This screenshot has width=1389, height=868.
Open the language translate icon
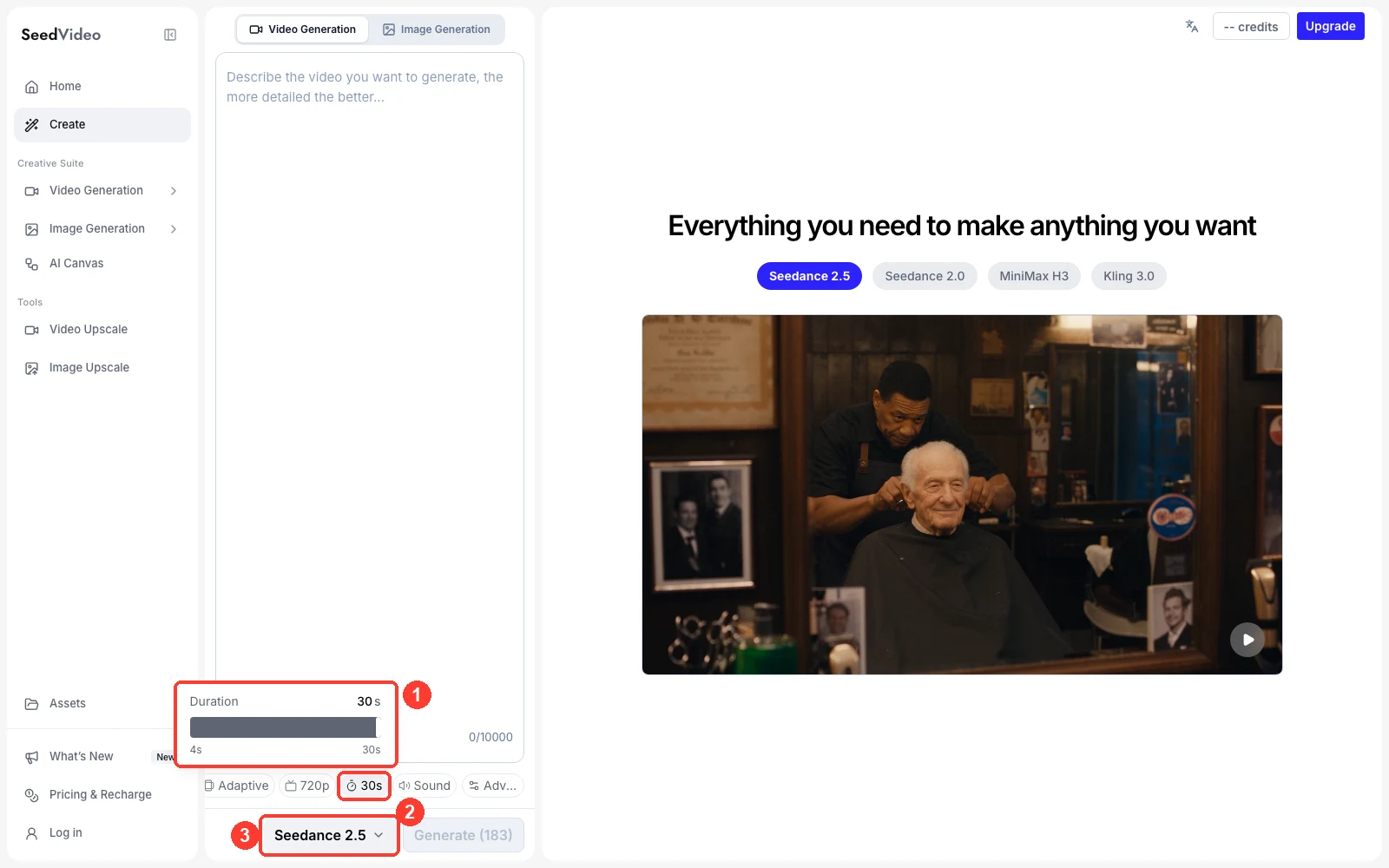pyautogui.click(x=1192, y=26)
